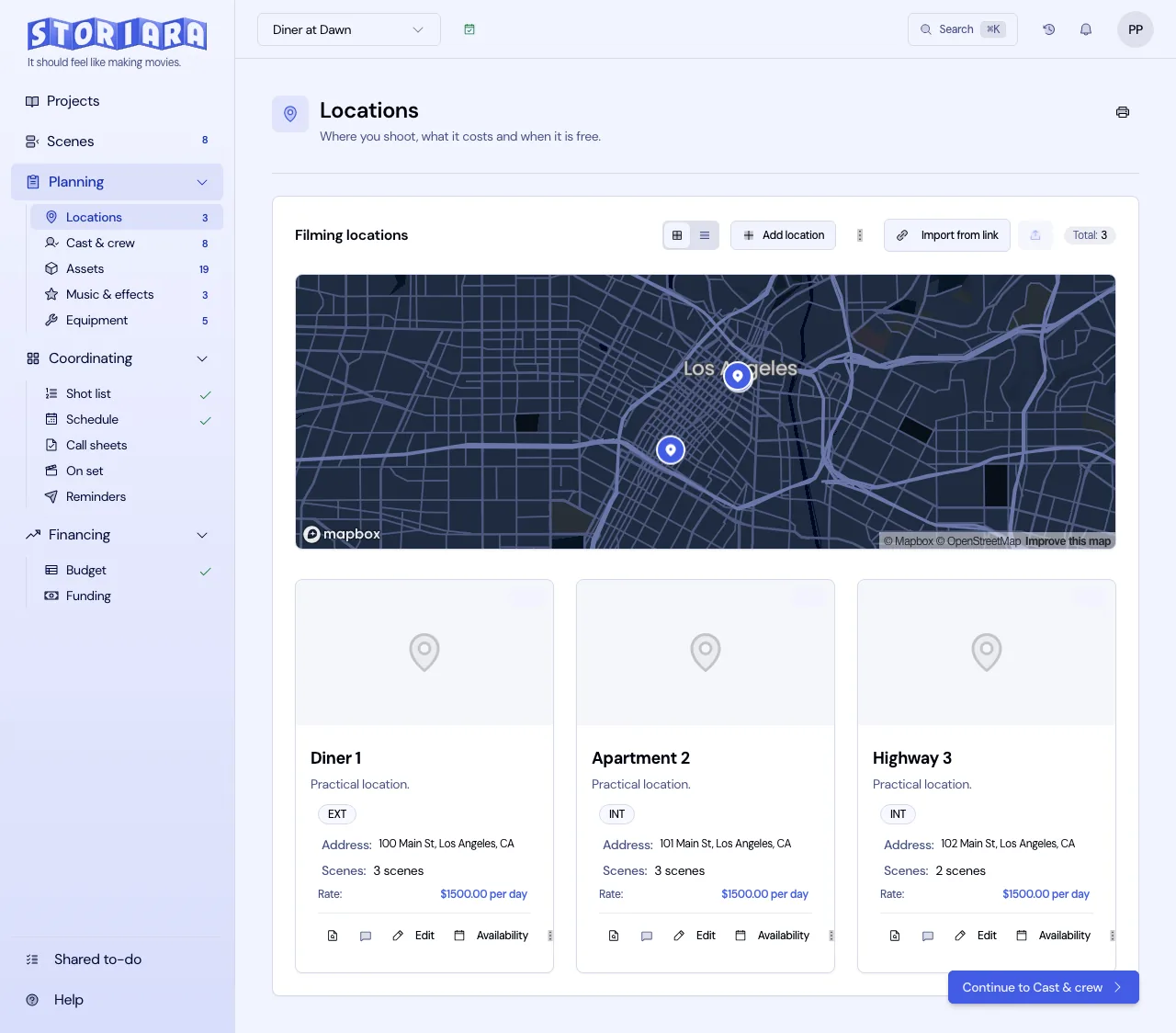Viewport: 1176px width, 1033px height.
Task: Switch to list view of filming locations
Action: point(705,235)
